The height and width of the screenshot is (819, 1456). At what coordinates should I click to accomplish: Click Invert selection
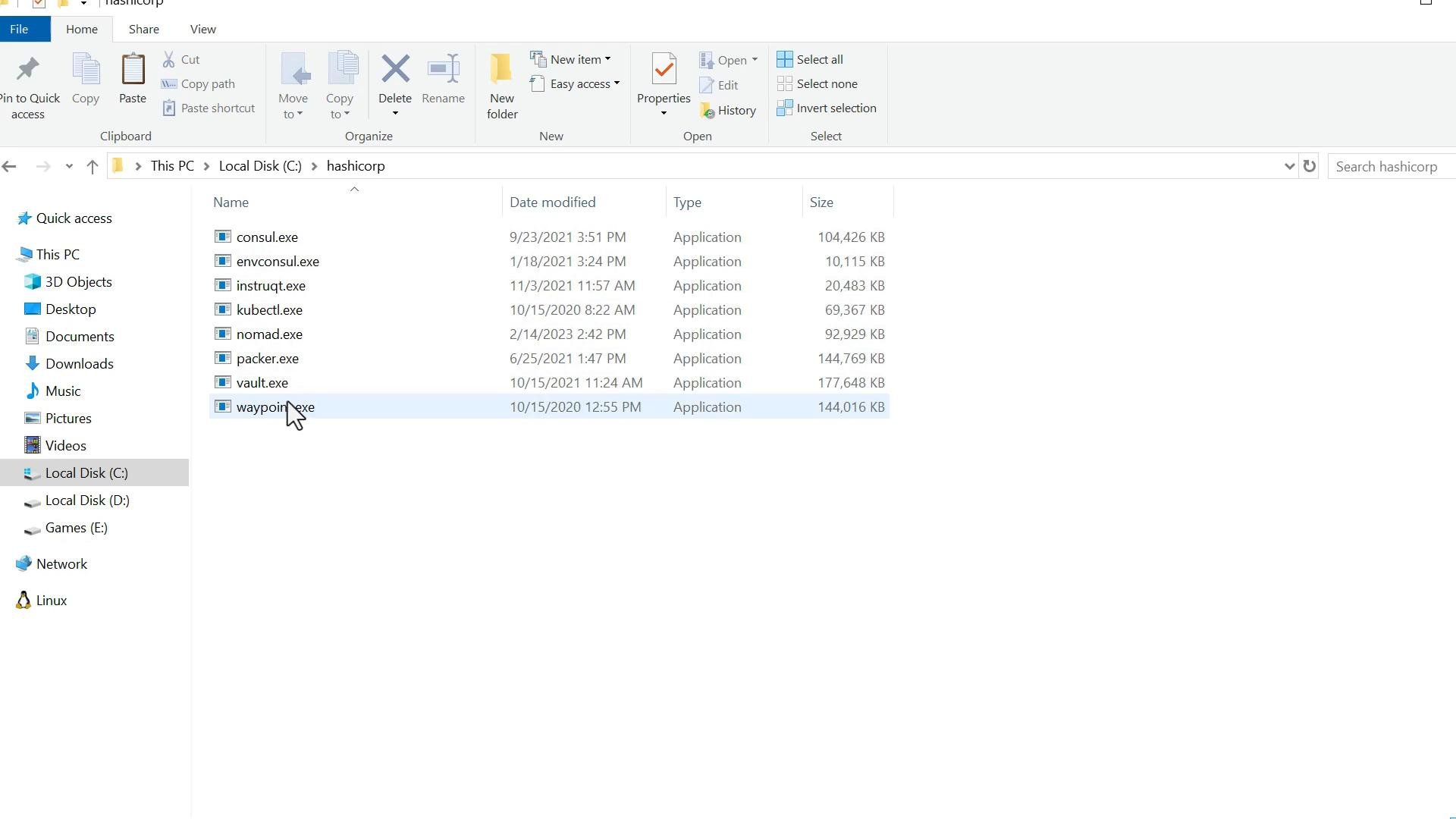point(827,108)
